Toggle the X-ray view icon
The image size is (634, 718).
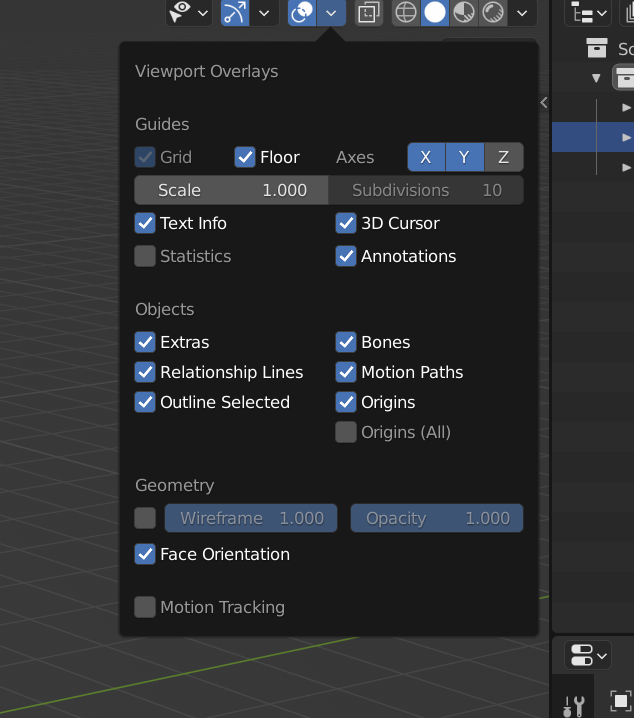tap(368, 12)
